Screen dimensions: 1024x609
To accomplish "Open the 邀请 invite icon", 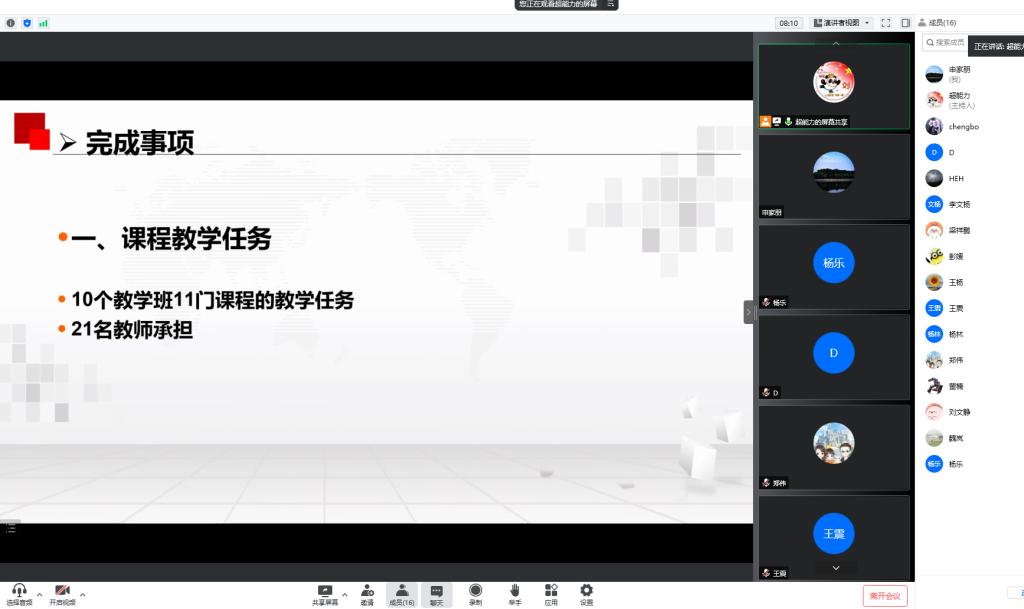I will point(367,592).
